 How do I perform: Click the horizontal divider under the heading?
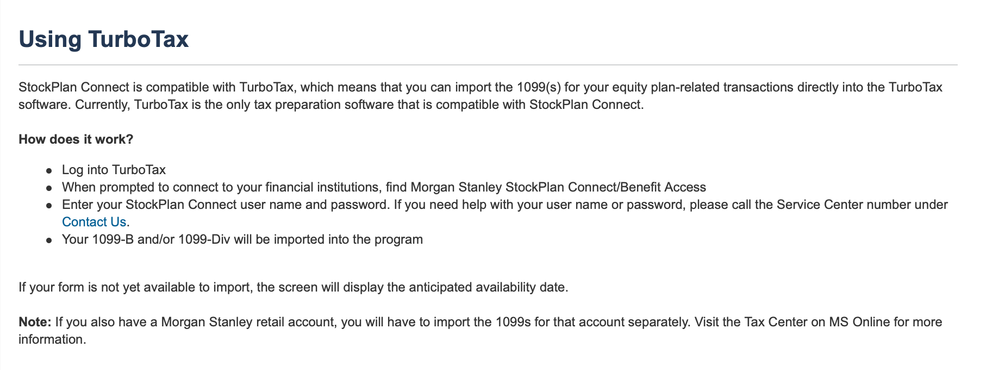coord(488,65)
